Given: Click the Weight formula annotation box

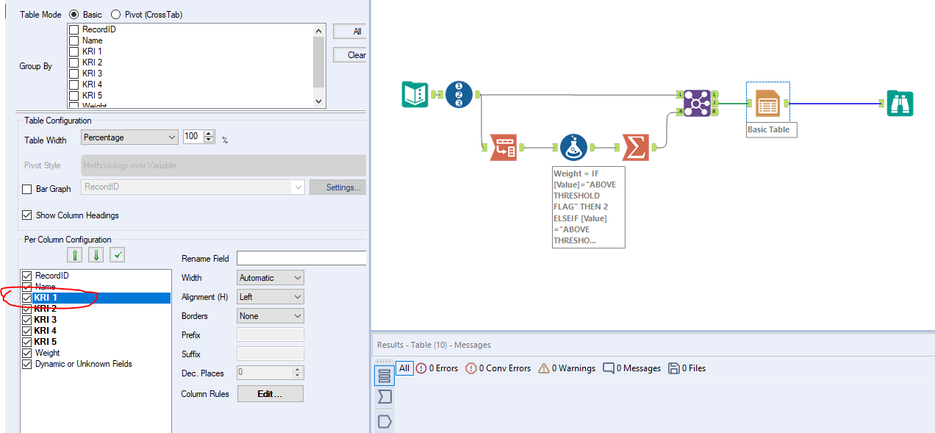Looking at the screenshot, I should point(589,206).
